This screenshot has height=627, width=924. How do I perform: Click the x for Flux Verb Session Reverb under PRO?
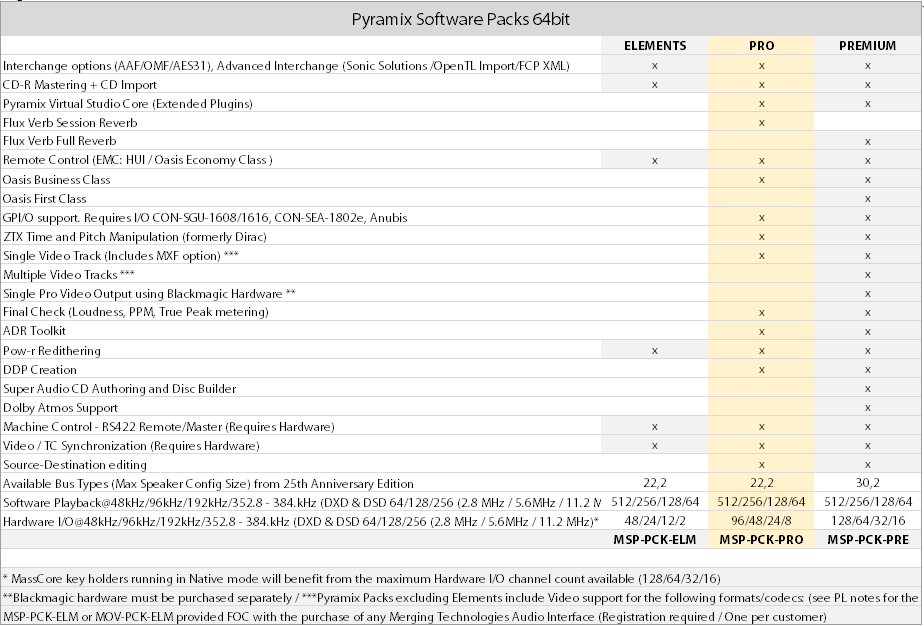(x=761, y=123)
